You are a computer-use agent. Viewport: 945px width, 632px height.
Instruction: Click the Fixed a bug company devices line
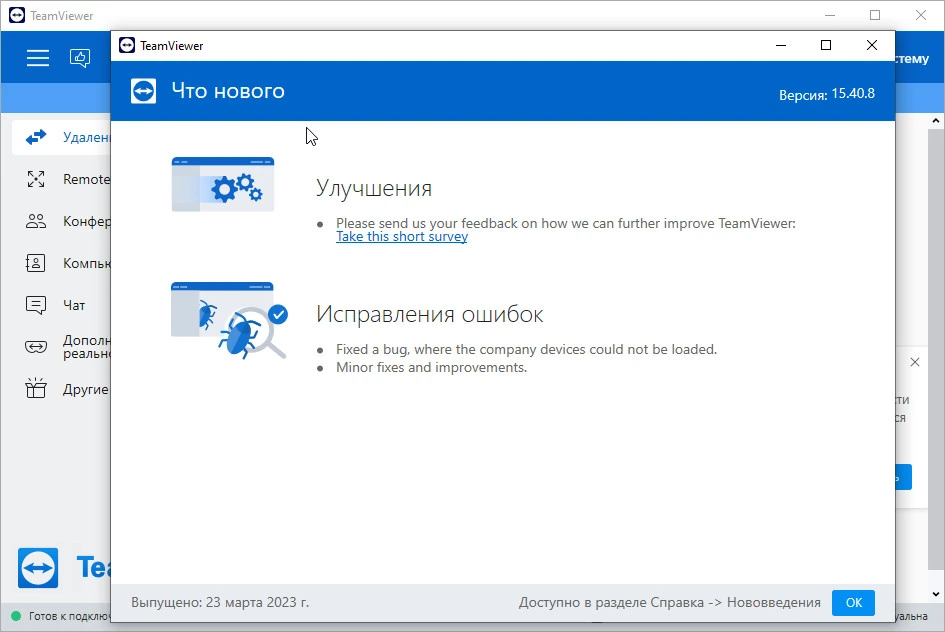click(527, 349)
